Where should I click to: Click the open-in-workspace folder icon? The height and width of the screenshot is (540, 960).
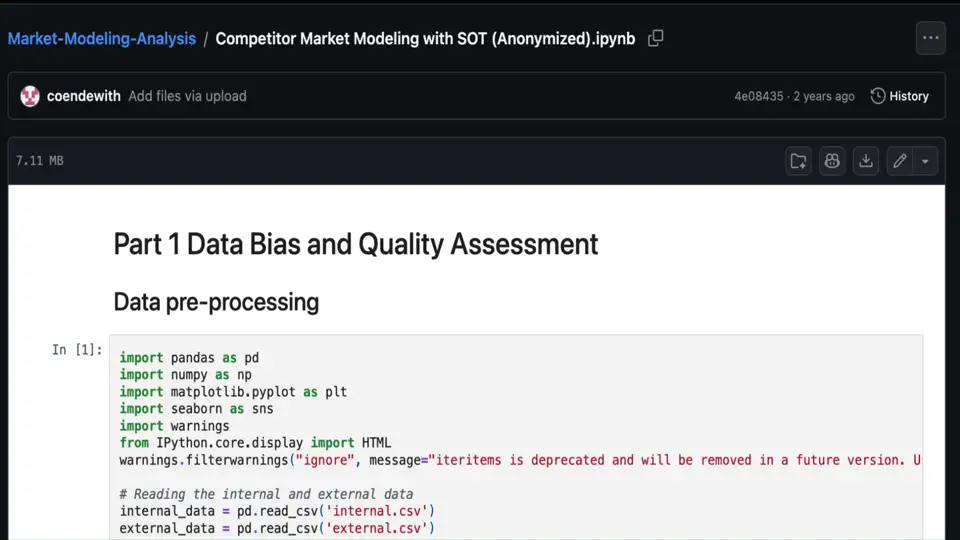coord(798,161)
